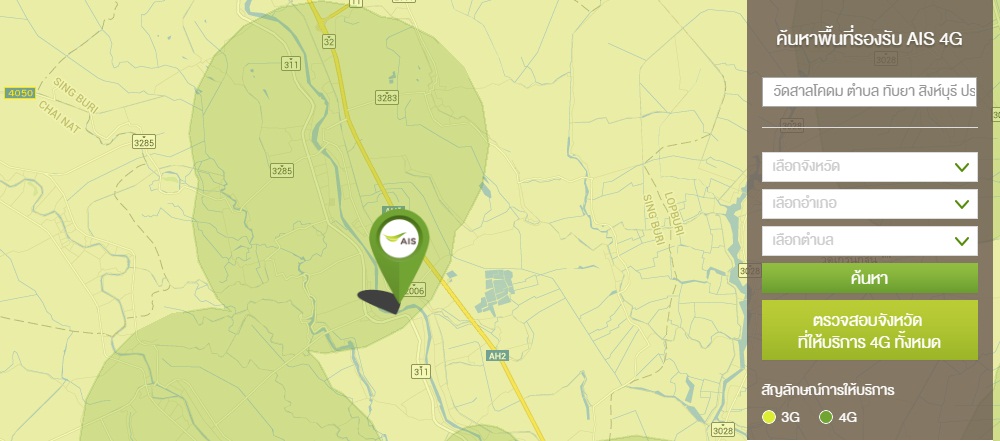The image size is (1000, 441).
Task: Click the route 3283 road shield
Action: pyautogui.click(x=386, y=98)
